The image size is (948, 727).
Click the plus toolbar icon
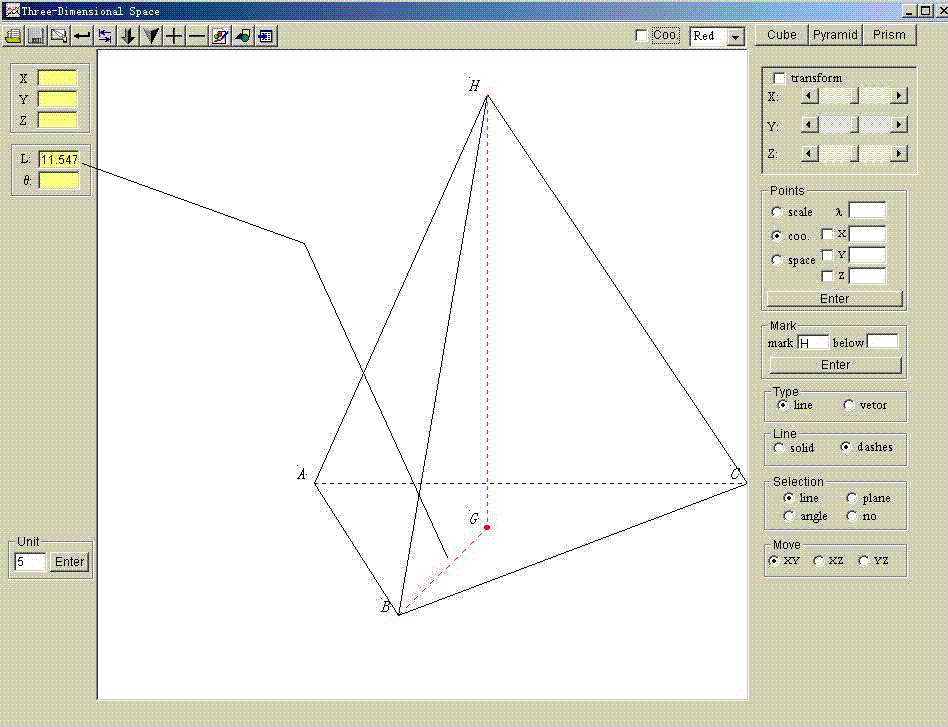174,36
